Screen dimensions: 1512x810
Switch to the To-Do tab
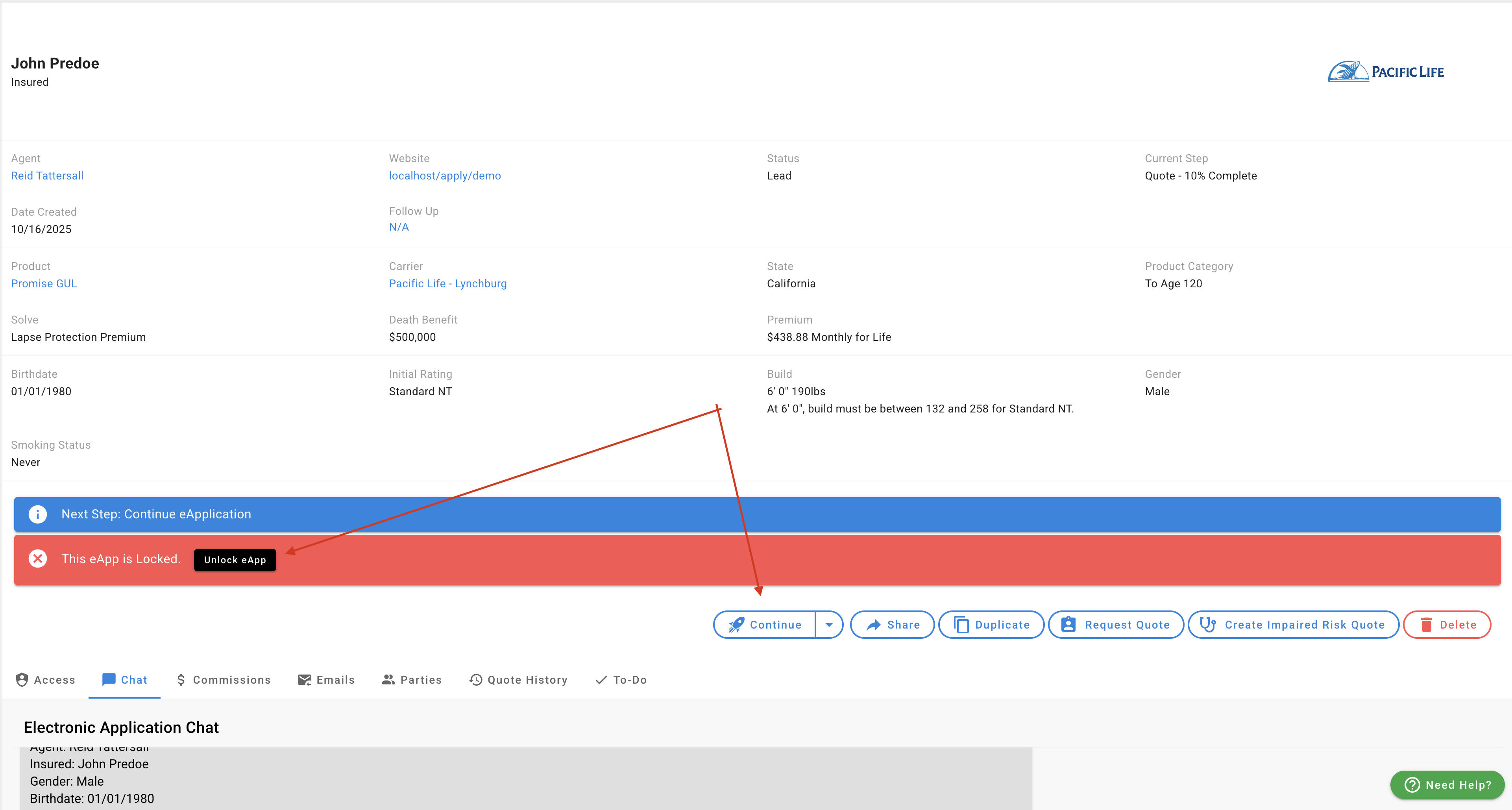(621, 680)
